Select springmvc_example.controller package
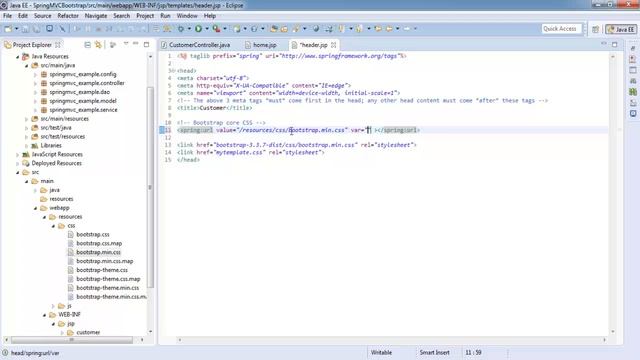Image resolution: width=640 pixels, height=360 pixels. pos(87,83)
